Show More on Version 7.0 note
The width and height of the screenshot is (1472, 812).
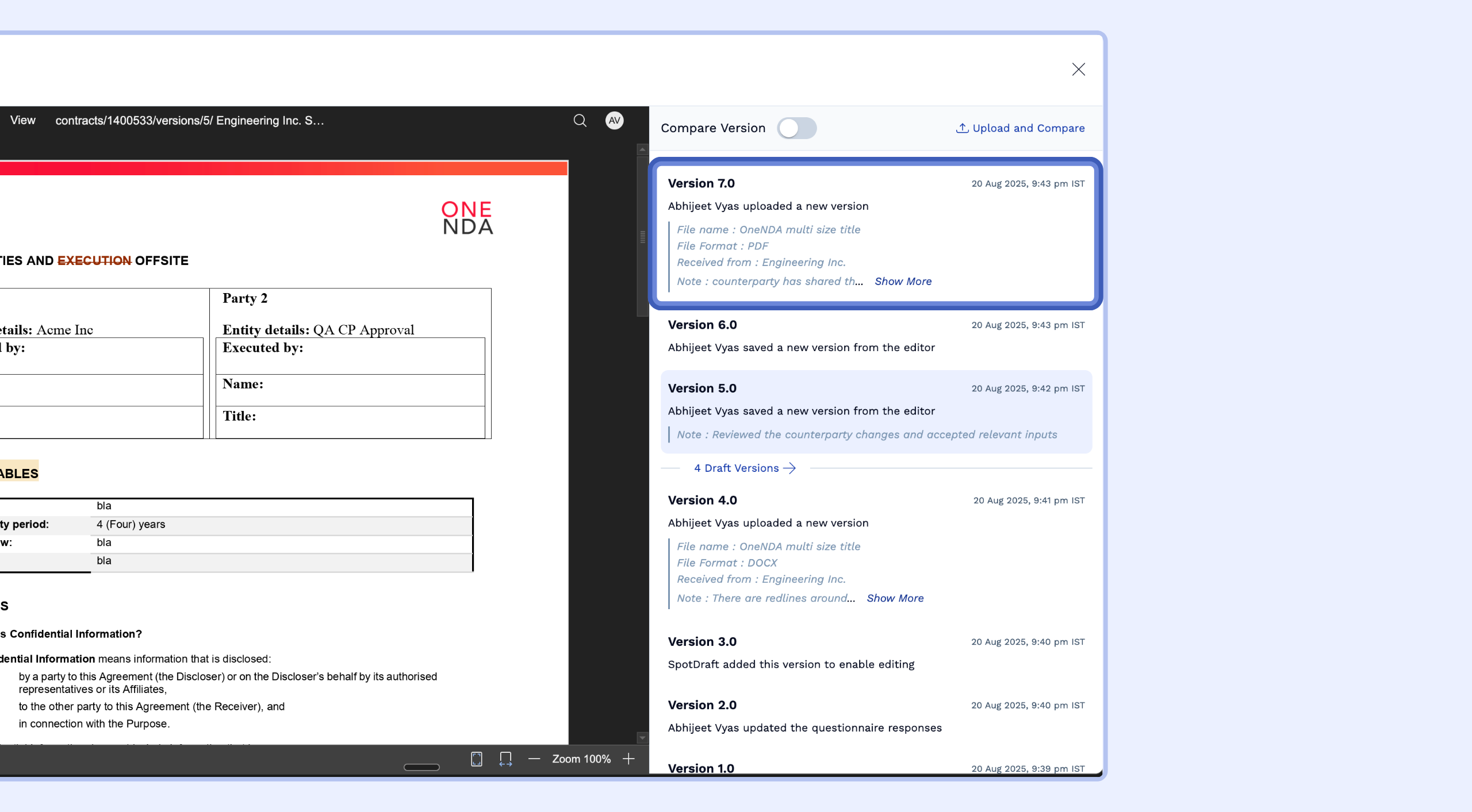(x=903, y=281)
